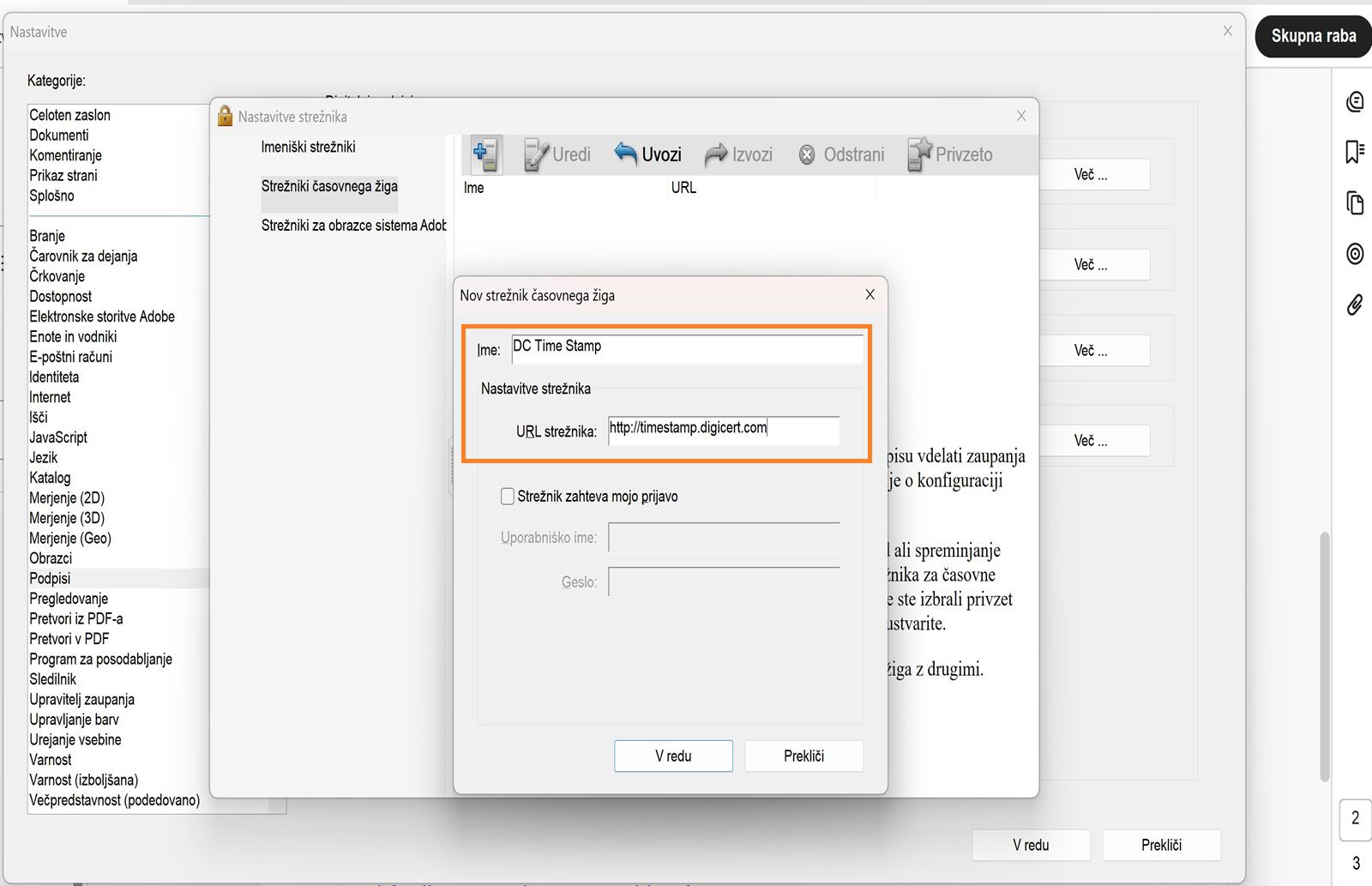Click Prekliči in Nastavitve window
Image resolution: width=1372 pixels, height=886 pixels.
coord(1161,845)
